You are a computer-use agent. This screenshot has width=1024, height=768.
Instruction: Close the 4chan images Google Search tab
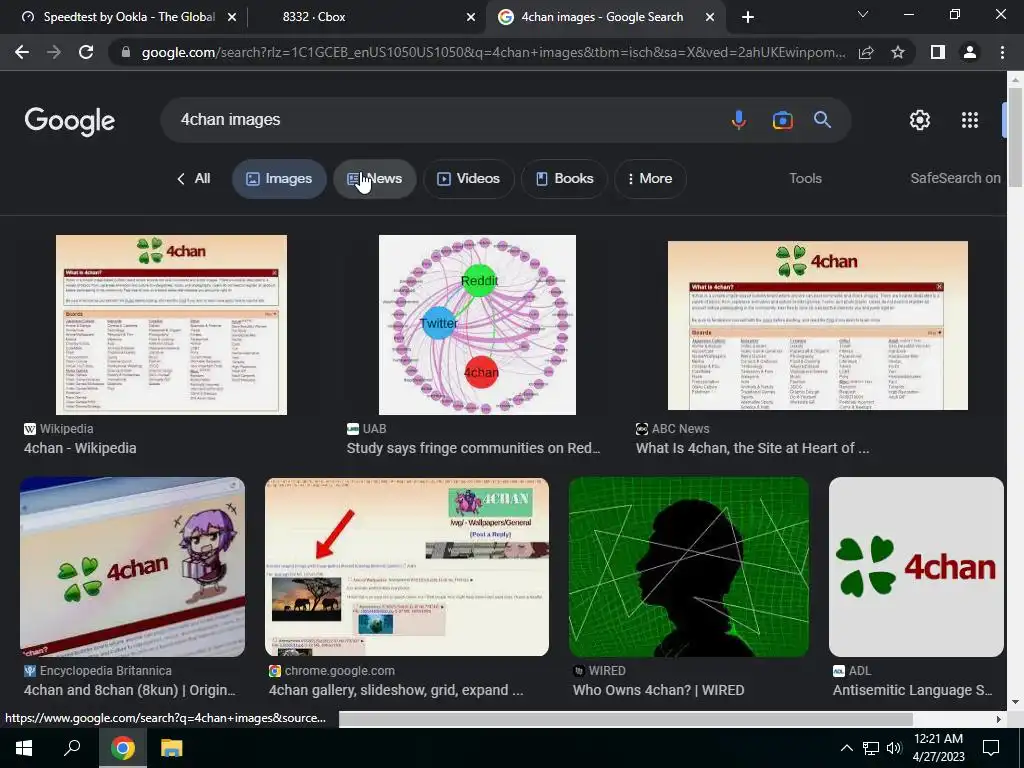[x=710, y=18]
